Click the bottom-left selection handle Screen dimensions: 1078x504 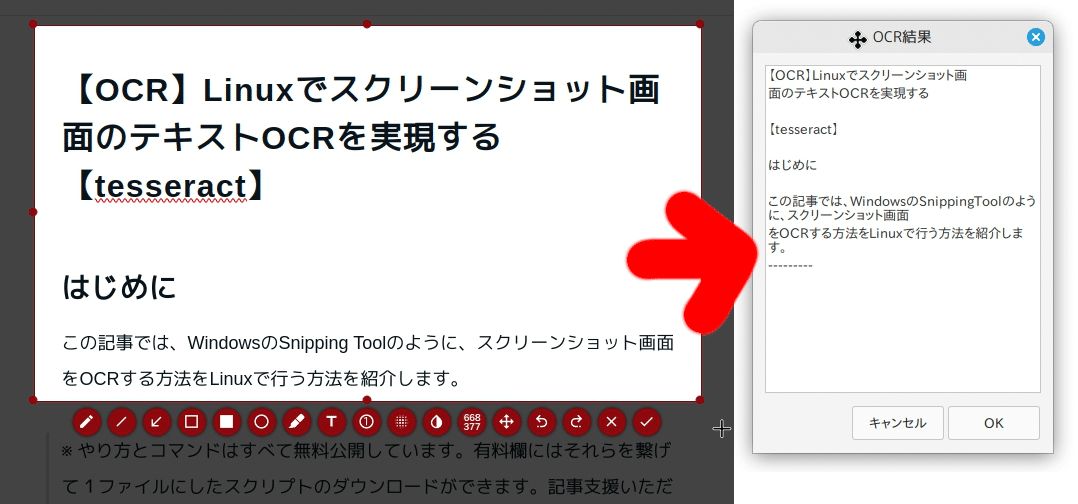pyautogui.click(x=33, y=399)
